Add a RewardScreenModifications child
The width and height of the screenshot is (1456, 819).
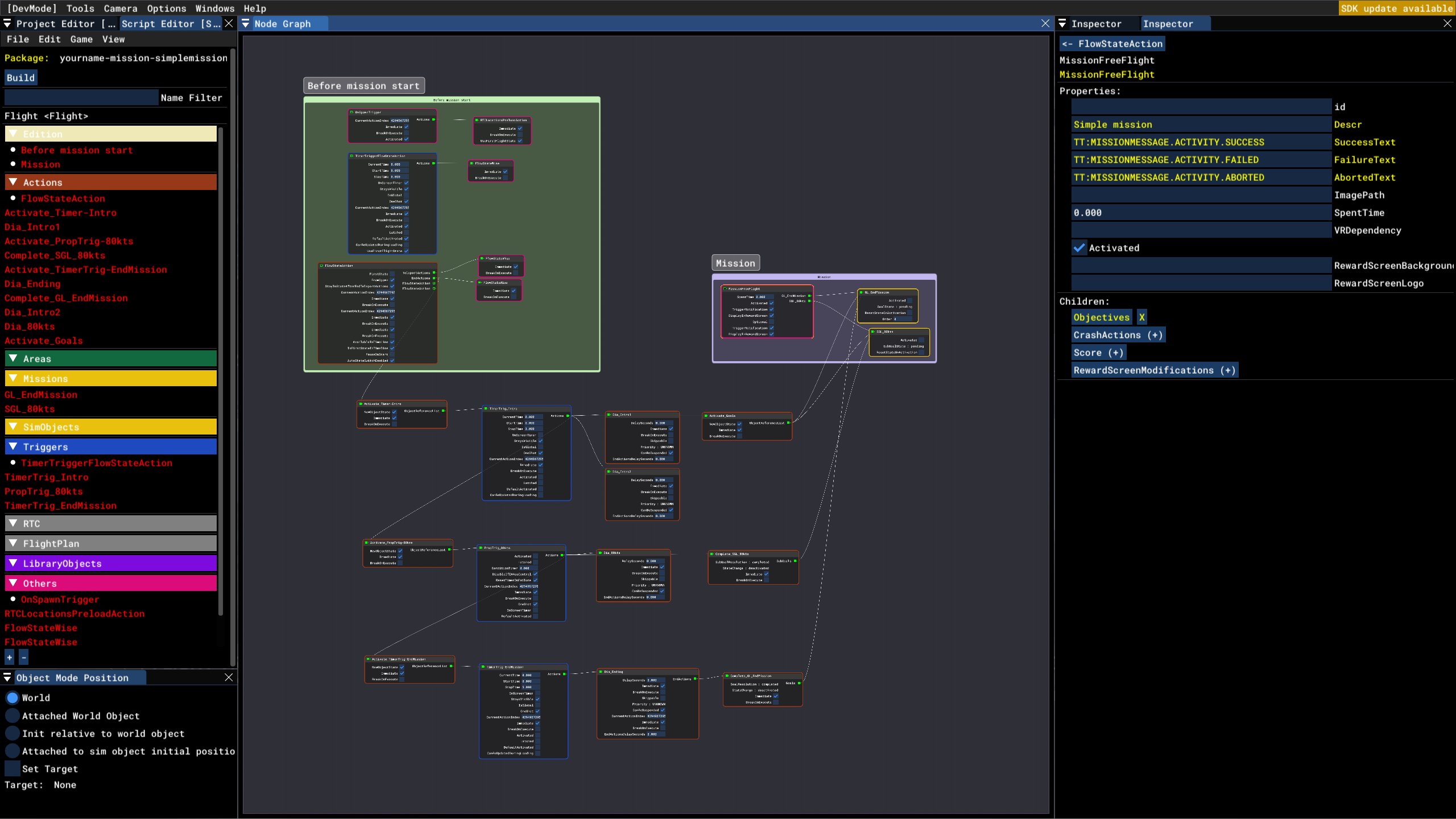[1155, 370]
